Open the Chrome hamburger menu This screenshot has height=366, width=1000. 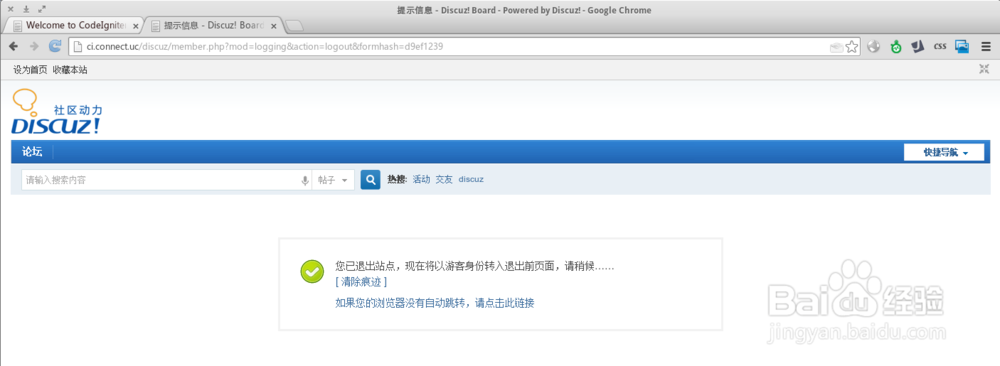click(x=986, y=47)
